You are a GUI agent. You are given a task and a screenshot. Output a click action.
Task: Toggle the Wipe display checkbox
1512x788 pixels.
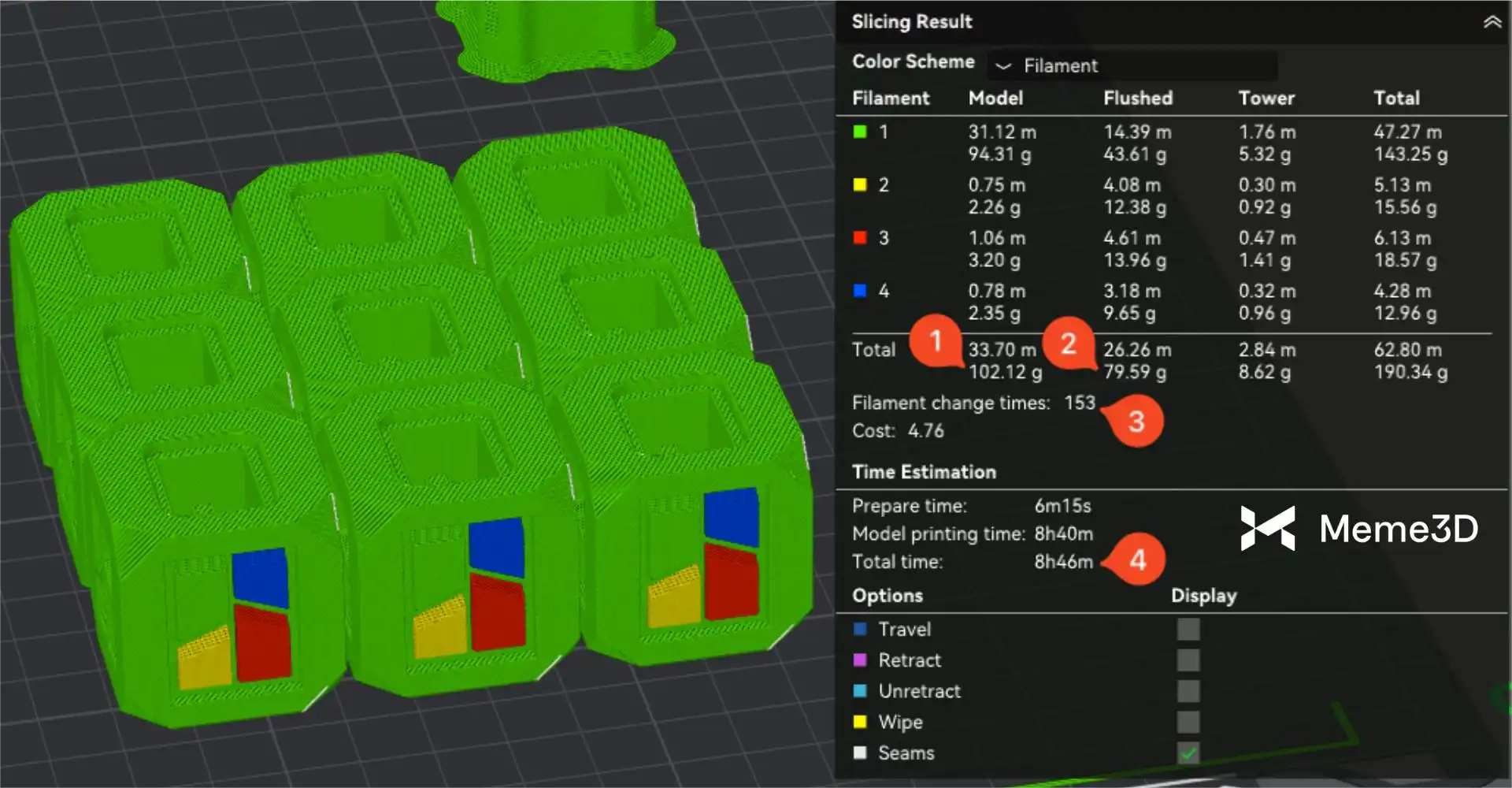click(1188, 722)
